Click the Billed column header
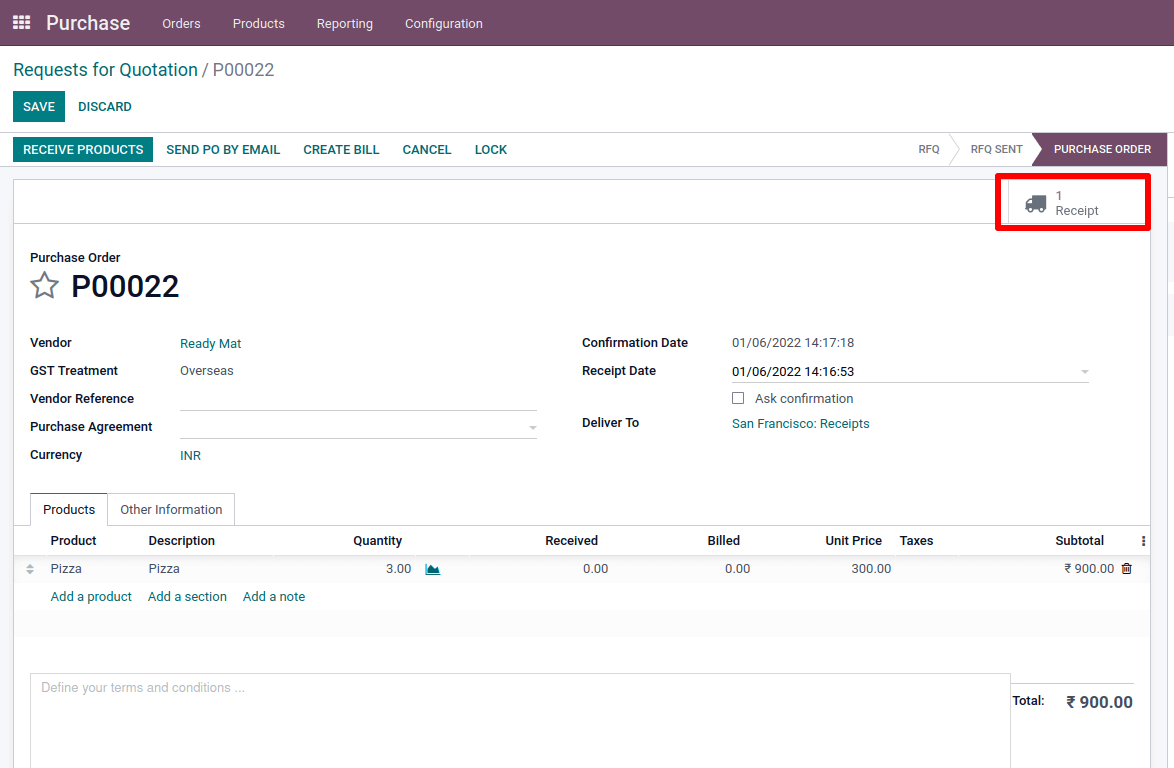This screenshot has height=768, width=1174. coord(723,540)
